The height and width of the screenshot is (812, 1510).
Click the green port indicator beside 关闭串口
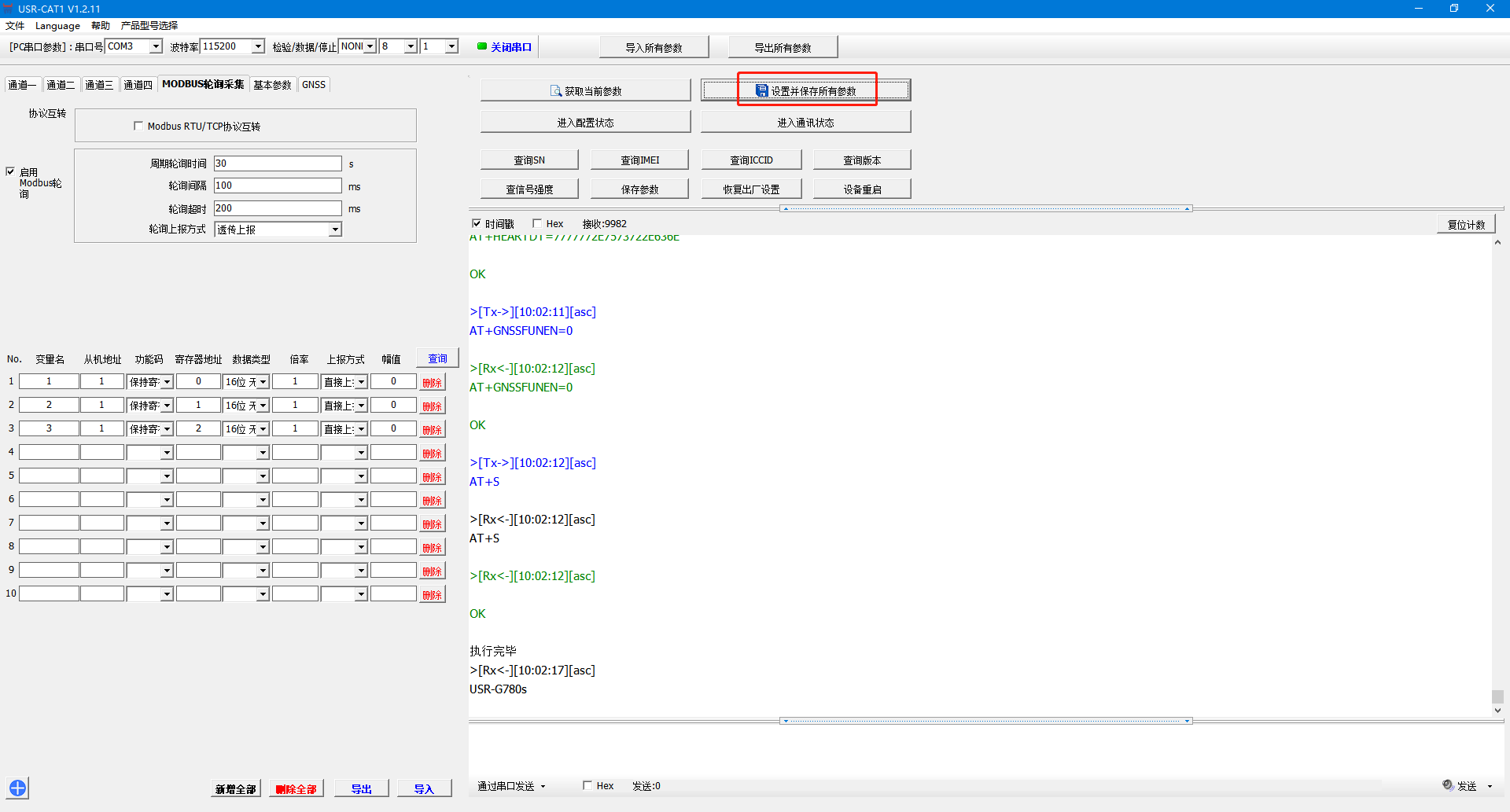click(482, 46)
